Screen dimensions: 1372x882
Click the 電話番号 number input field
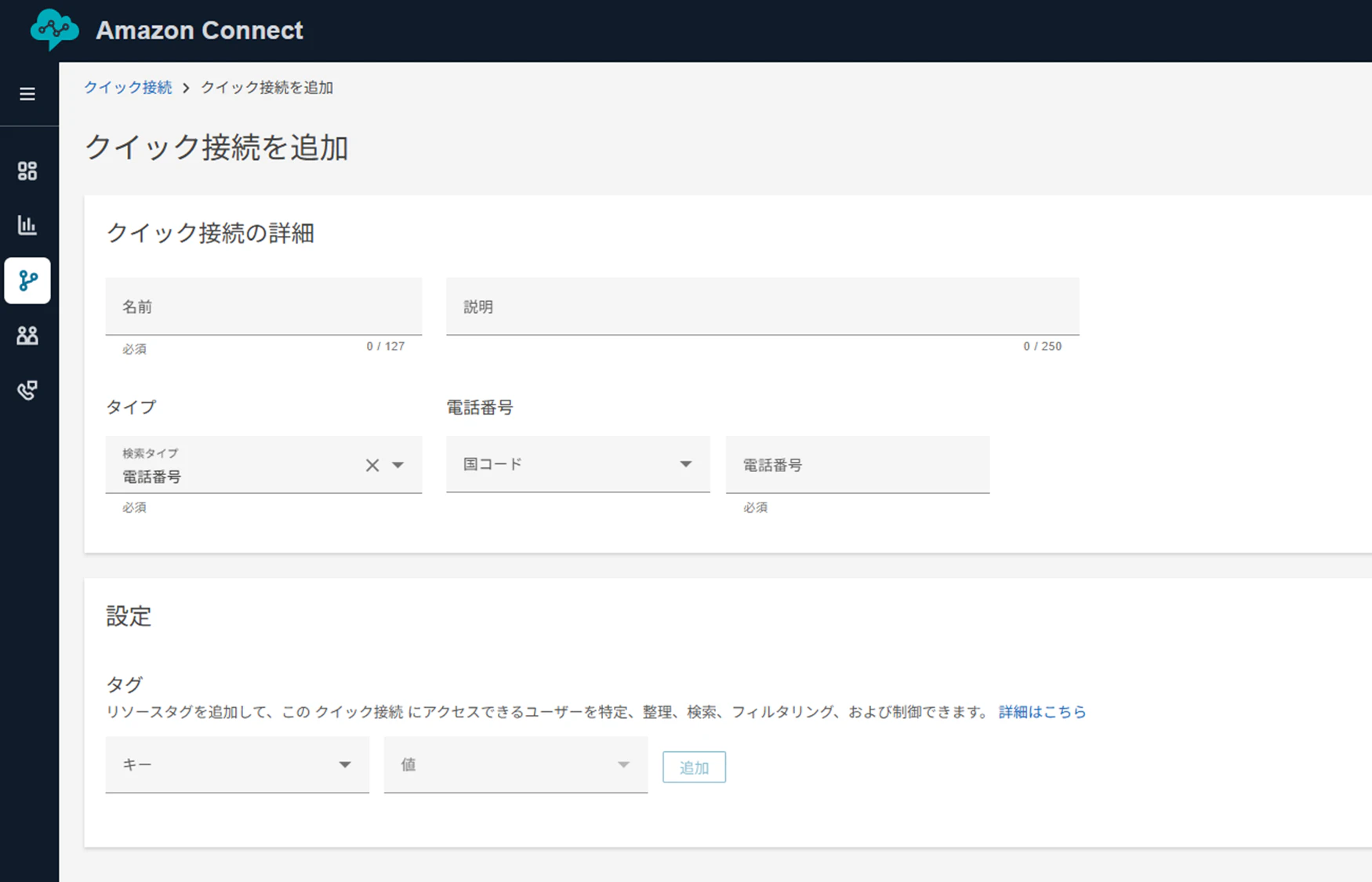pyautogui.click(x=858, y=465)
